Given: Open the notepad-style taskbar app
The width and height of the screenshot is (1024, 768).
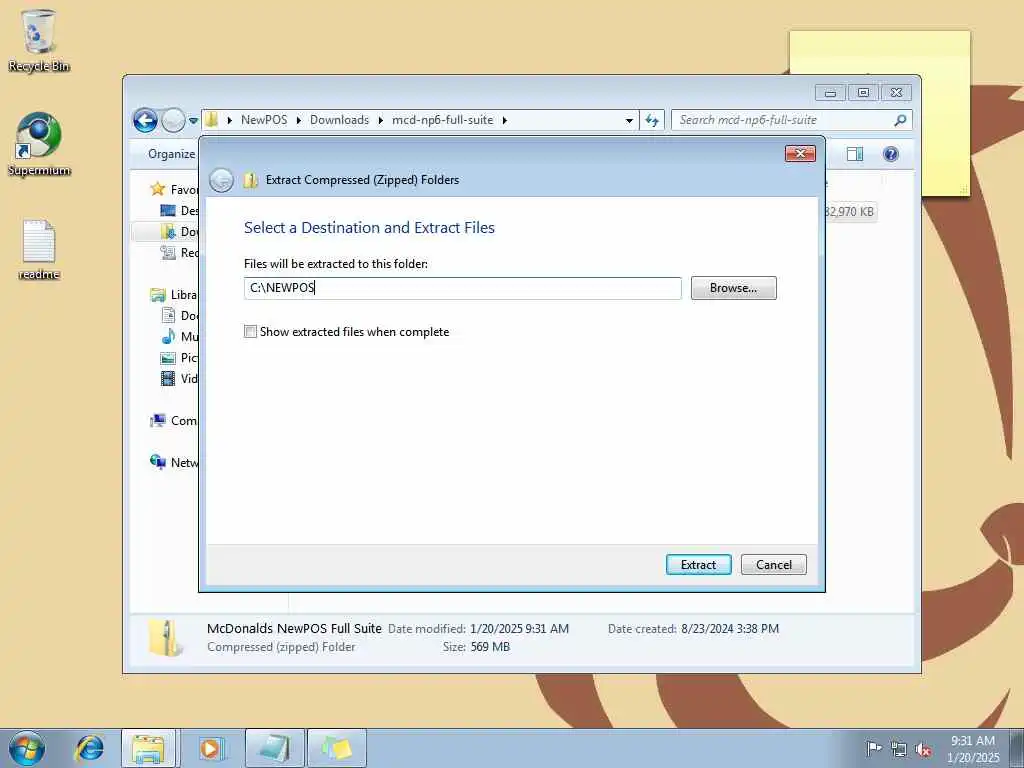Looking at the screenshot, I should 274,748.
